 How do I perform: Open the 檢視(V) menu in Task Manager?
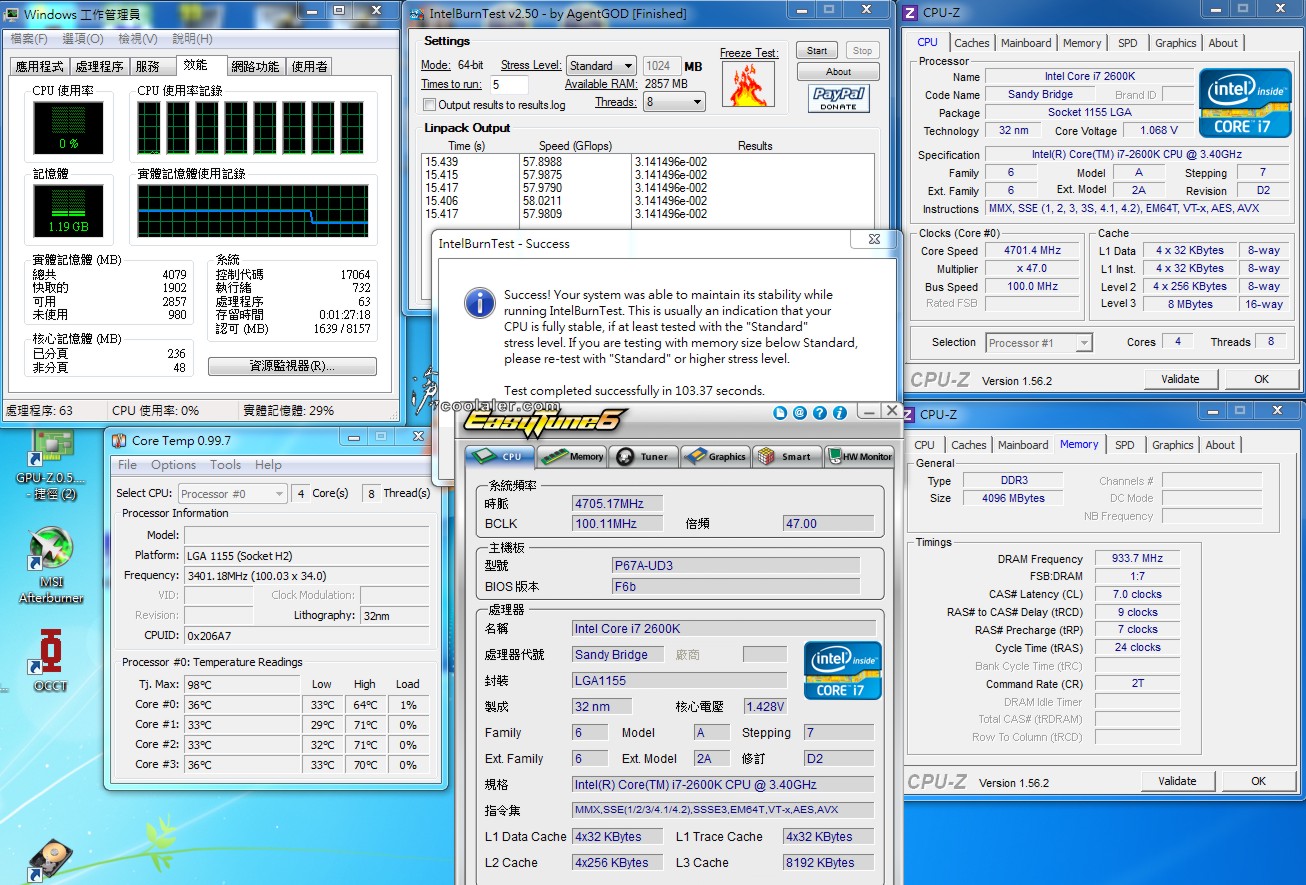[138, 39]
